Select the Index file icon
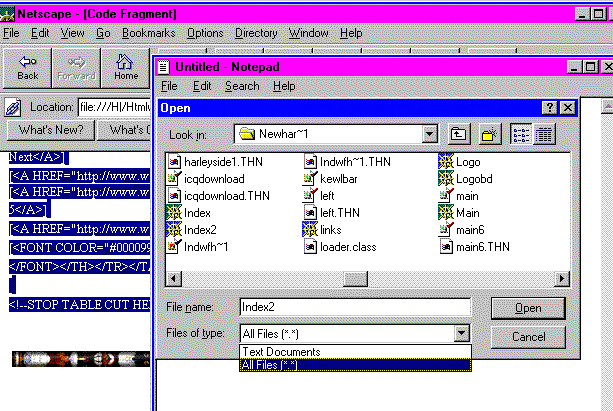 click(174, 213)
